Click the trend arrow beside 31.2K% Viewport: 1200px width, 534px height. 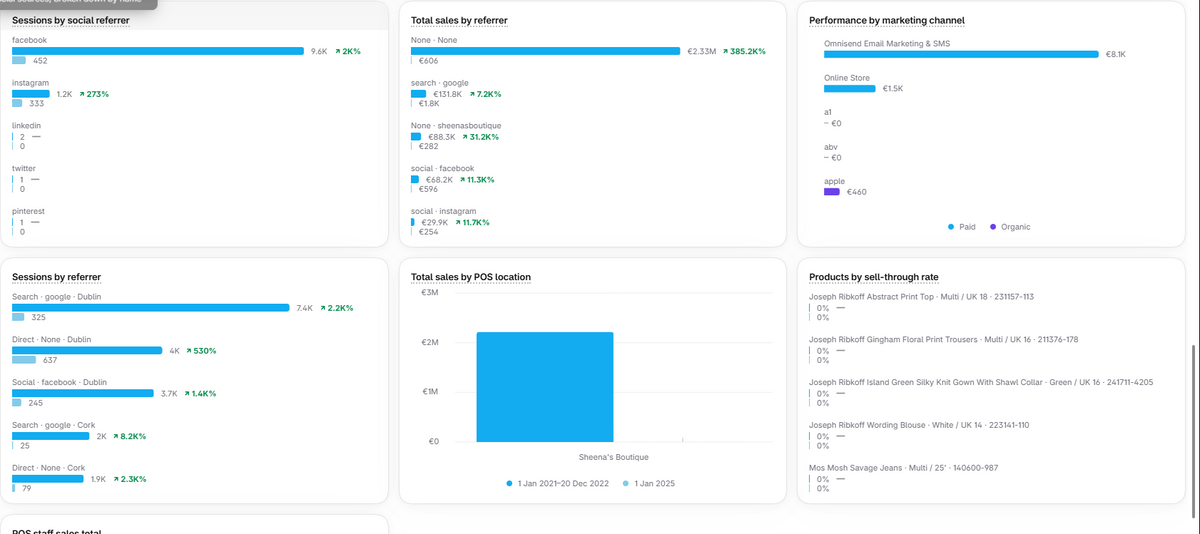click(x=464, y=137)
